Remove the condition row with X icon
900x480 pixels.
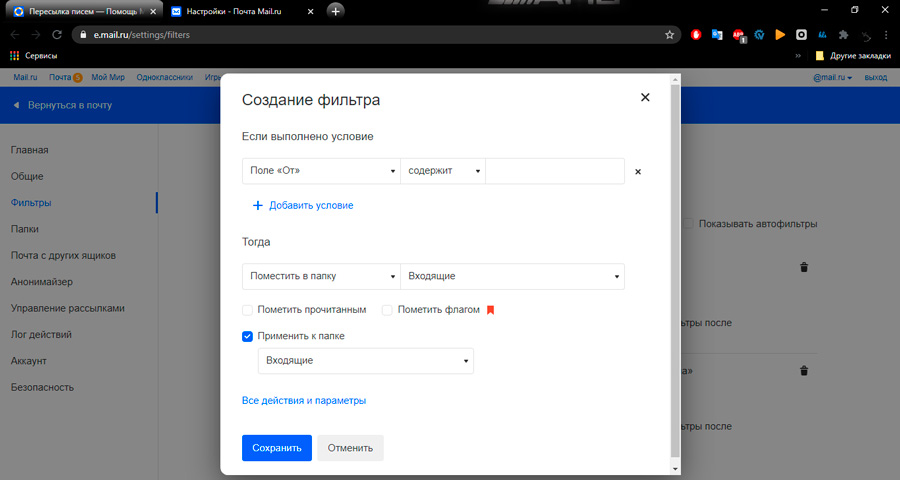tap(638, 172)
